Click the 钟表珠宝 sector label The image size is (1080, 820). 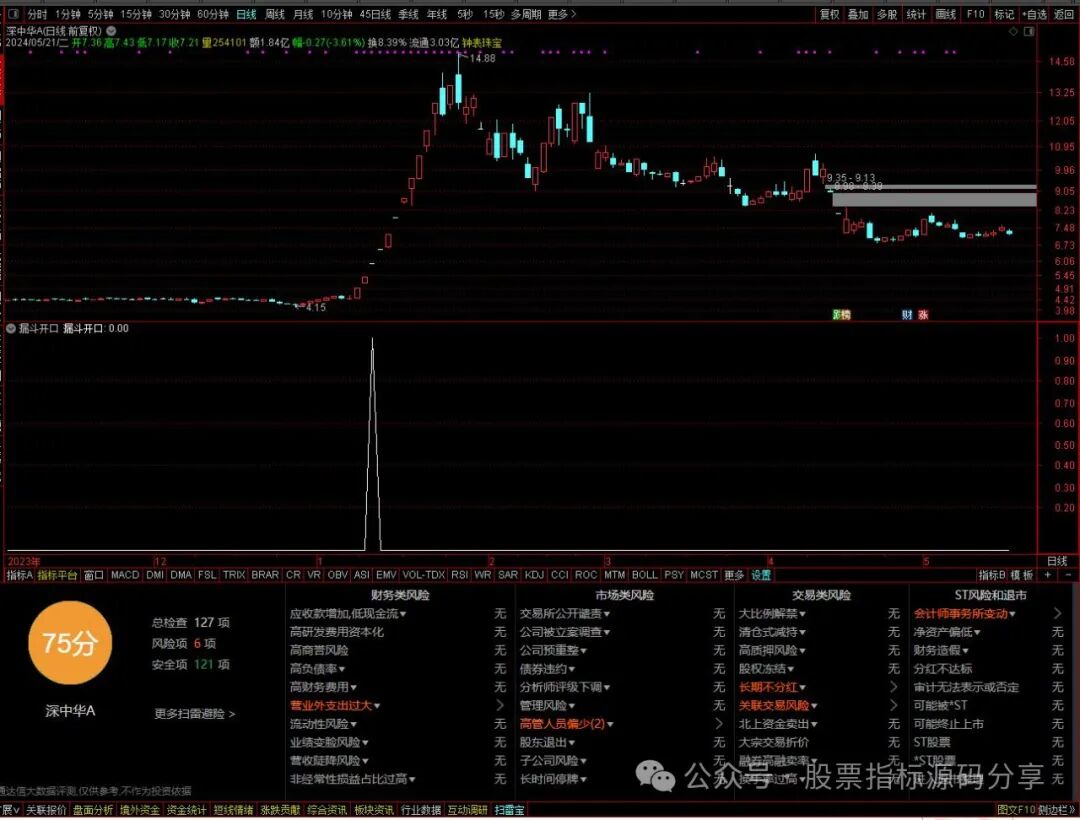(x=482, y=43)
